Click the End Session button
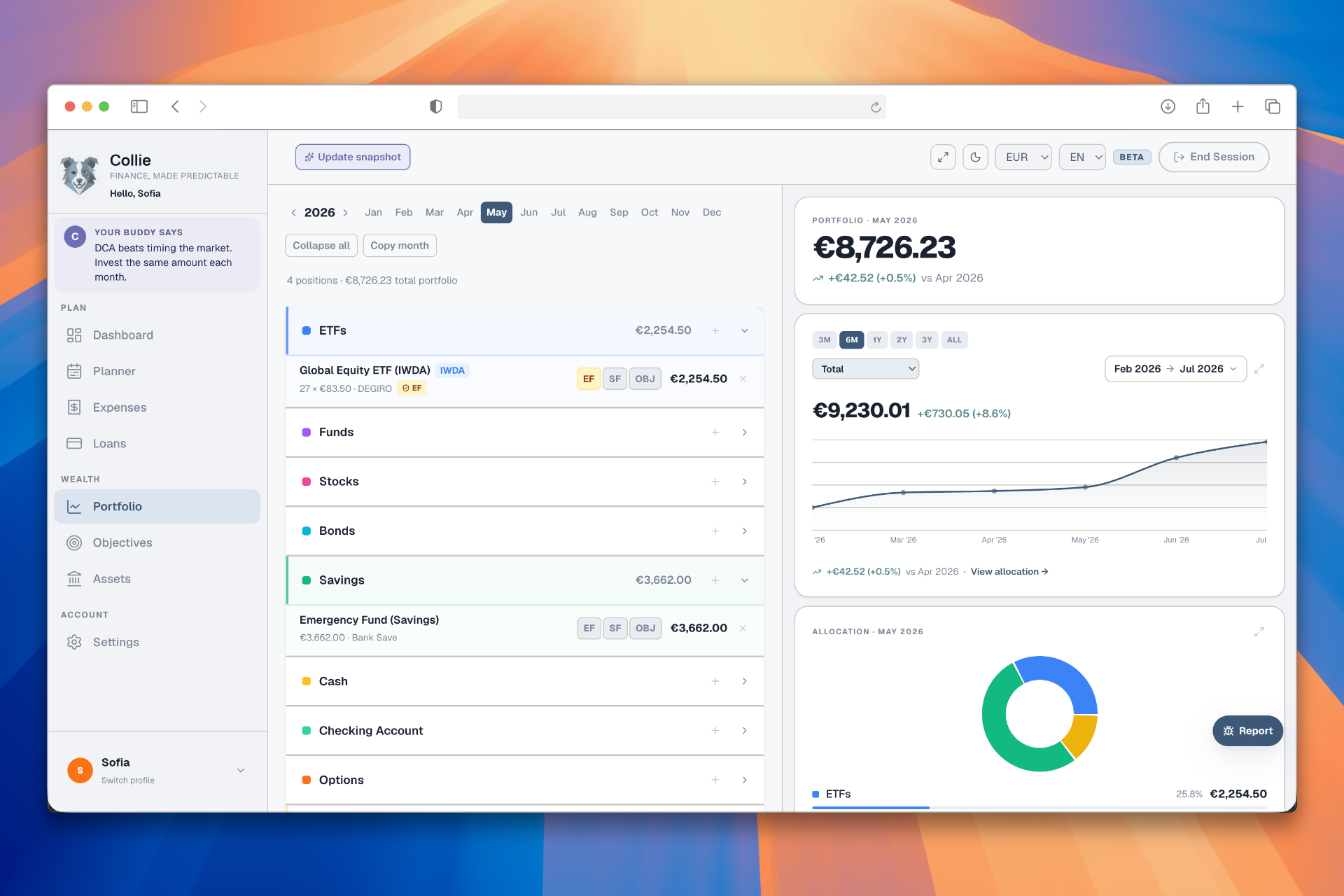The image size is (1344, 896). pyautogui.click(x=1214, y=157)
